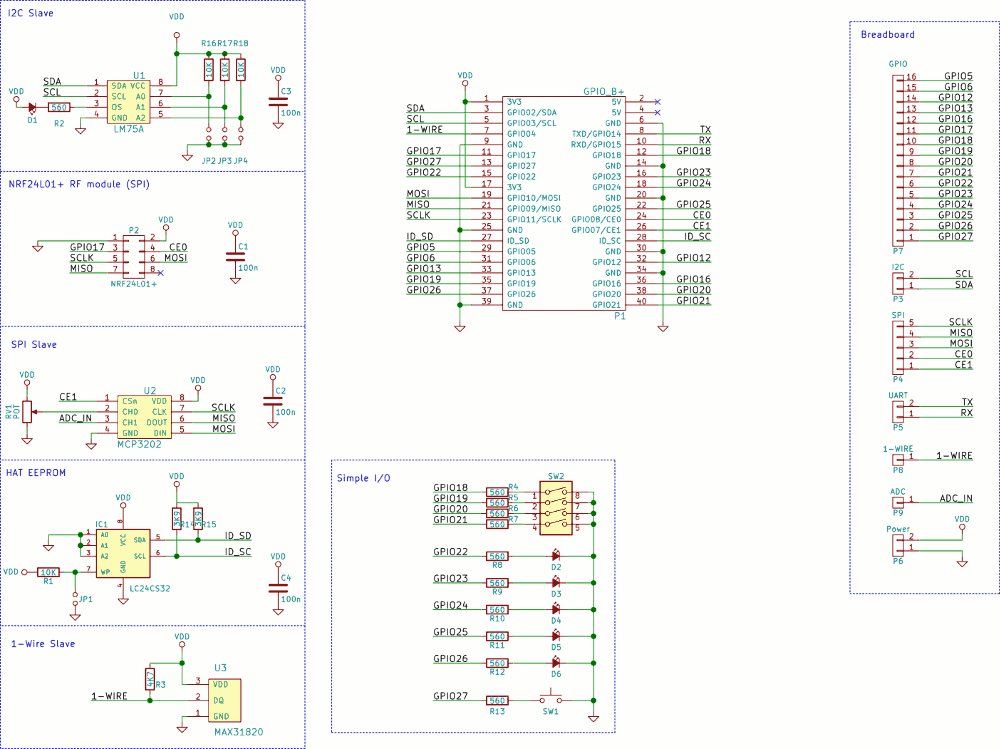Click the no-connect X on NRF24L01+ pin 8
Image resolution: width=1000 pixels, height=749 pixels.
[x=160, y=272]
